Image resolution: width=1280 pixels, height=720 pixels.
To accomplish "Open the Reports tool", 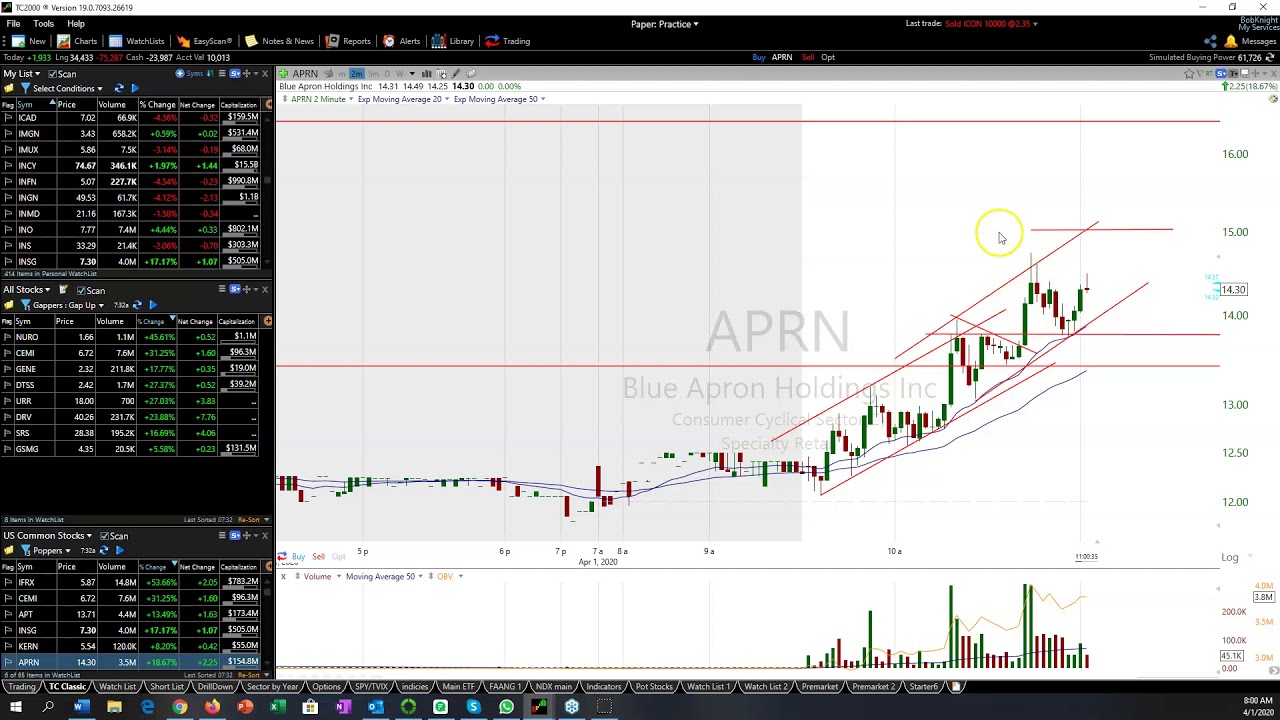I will tap(348, 41).
